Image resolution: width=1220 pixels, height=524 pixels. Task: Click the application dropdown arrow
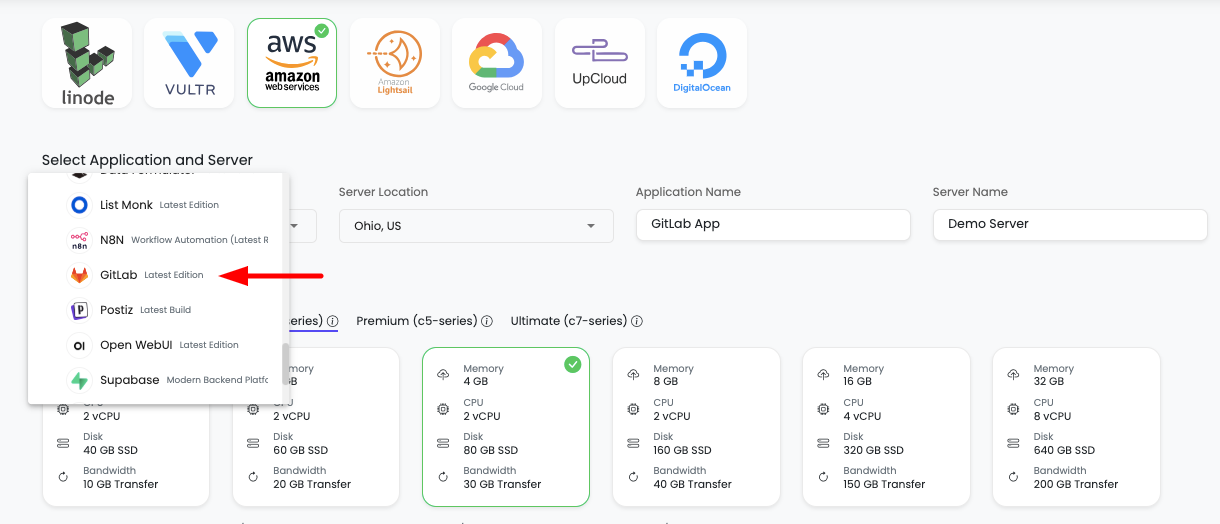[294, 226]
